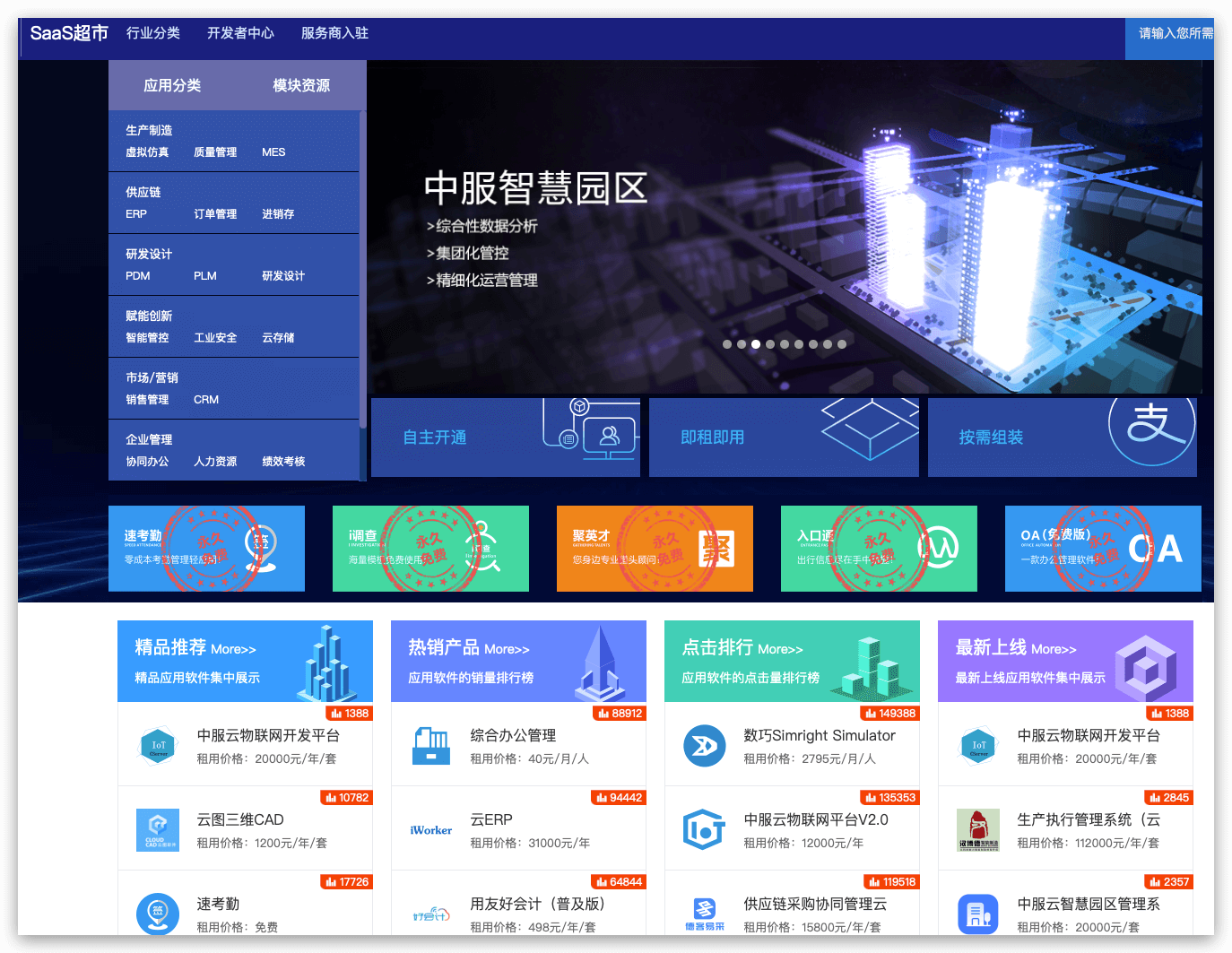Open the i调查 promo banner
This screenshot has height=953, width=1232.
430,549
